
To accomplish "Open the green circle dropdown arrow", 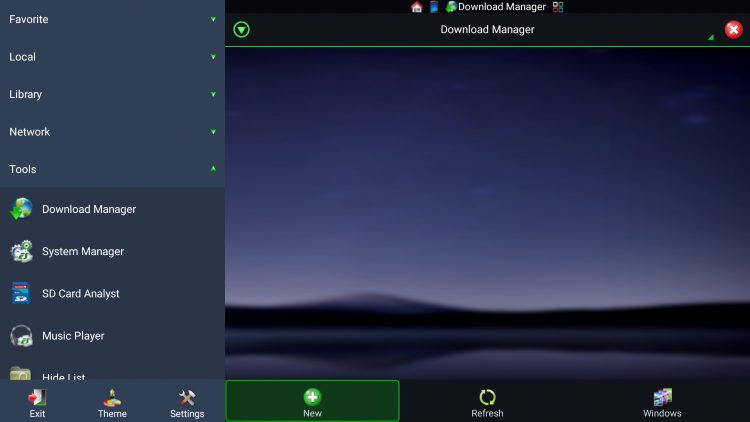I will coord(241,30).
